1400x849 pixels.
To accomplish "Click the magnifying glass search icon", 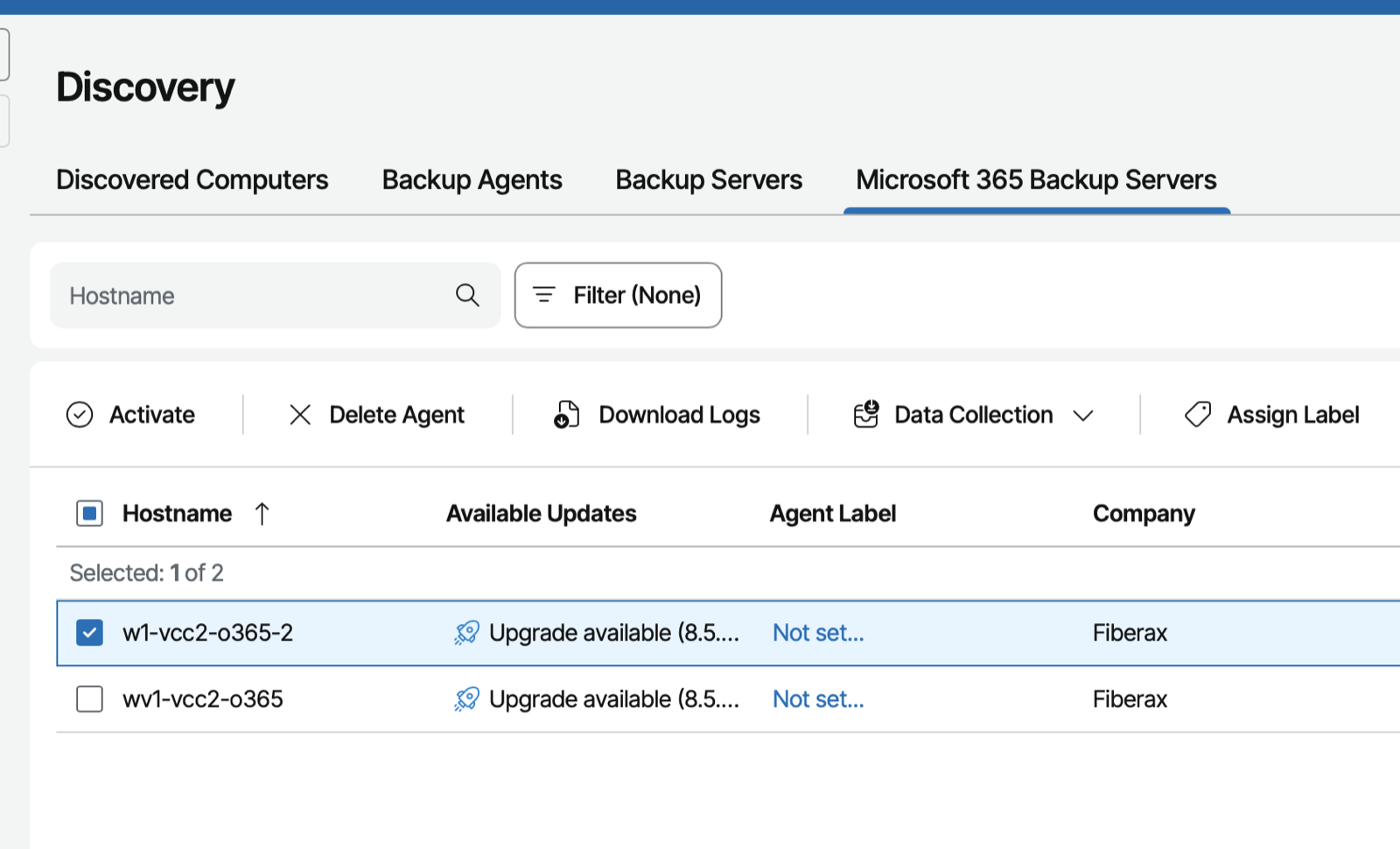I will [x=467, y=296].
